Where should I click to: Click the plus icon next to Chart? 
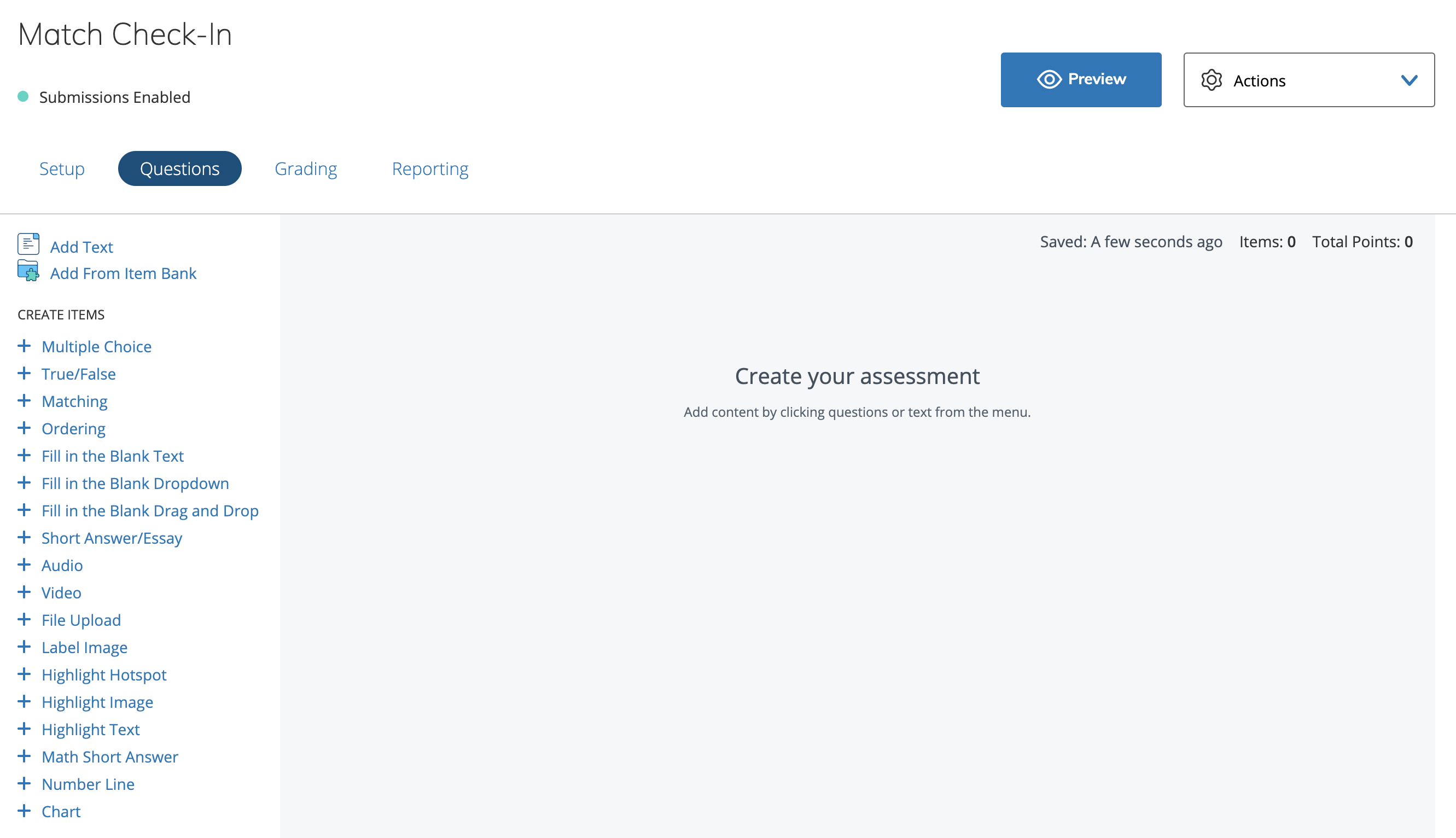[24, 811]
